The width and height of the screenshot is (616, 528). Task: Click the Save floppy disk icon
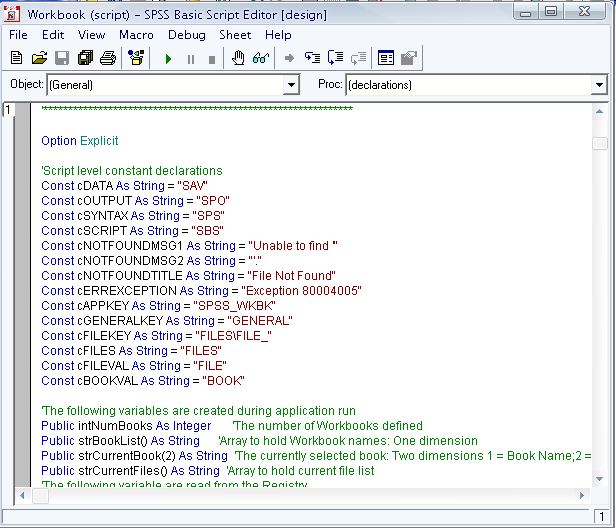pyautogui.click(x=62, y=58)
